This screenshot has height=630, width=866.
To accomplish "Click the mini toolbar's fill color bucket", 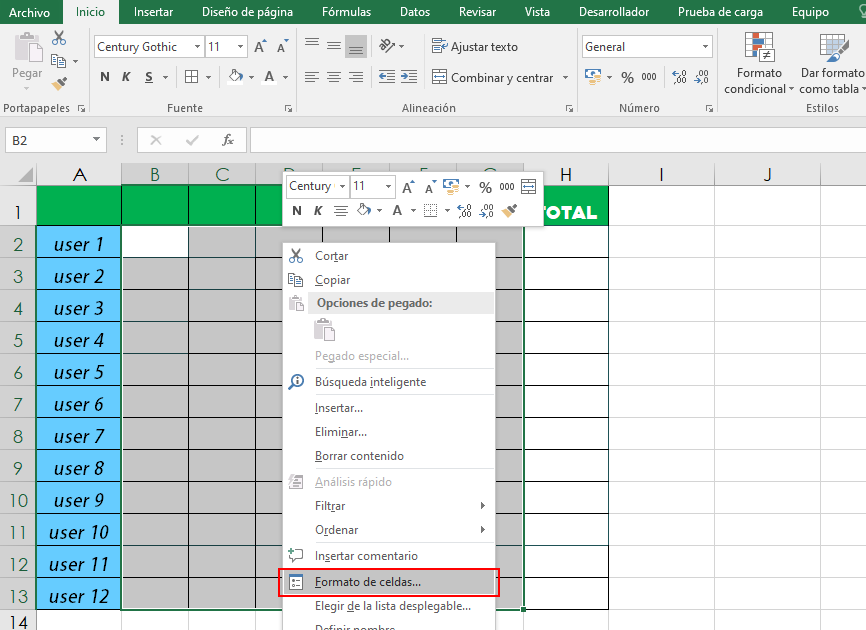I will (x=364, y=210).
